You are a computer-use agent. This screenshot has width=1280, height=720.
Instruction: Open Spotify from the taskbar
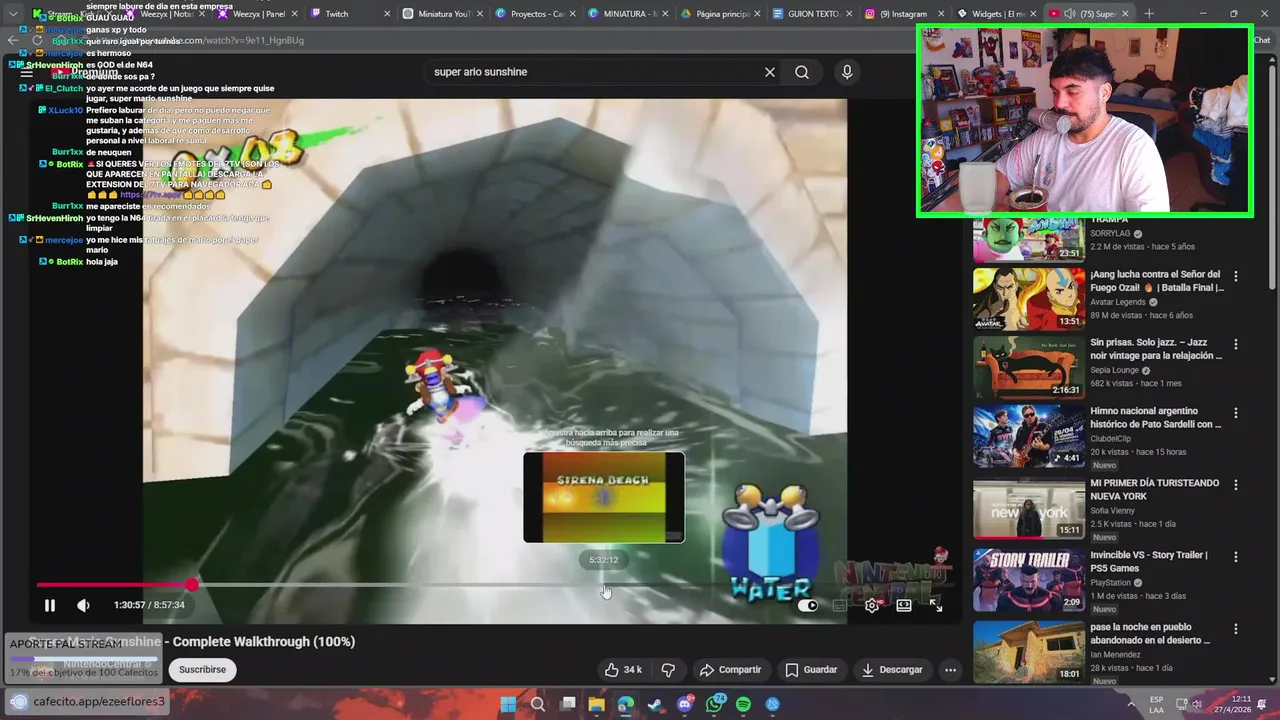coord(743,704)
